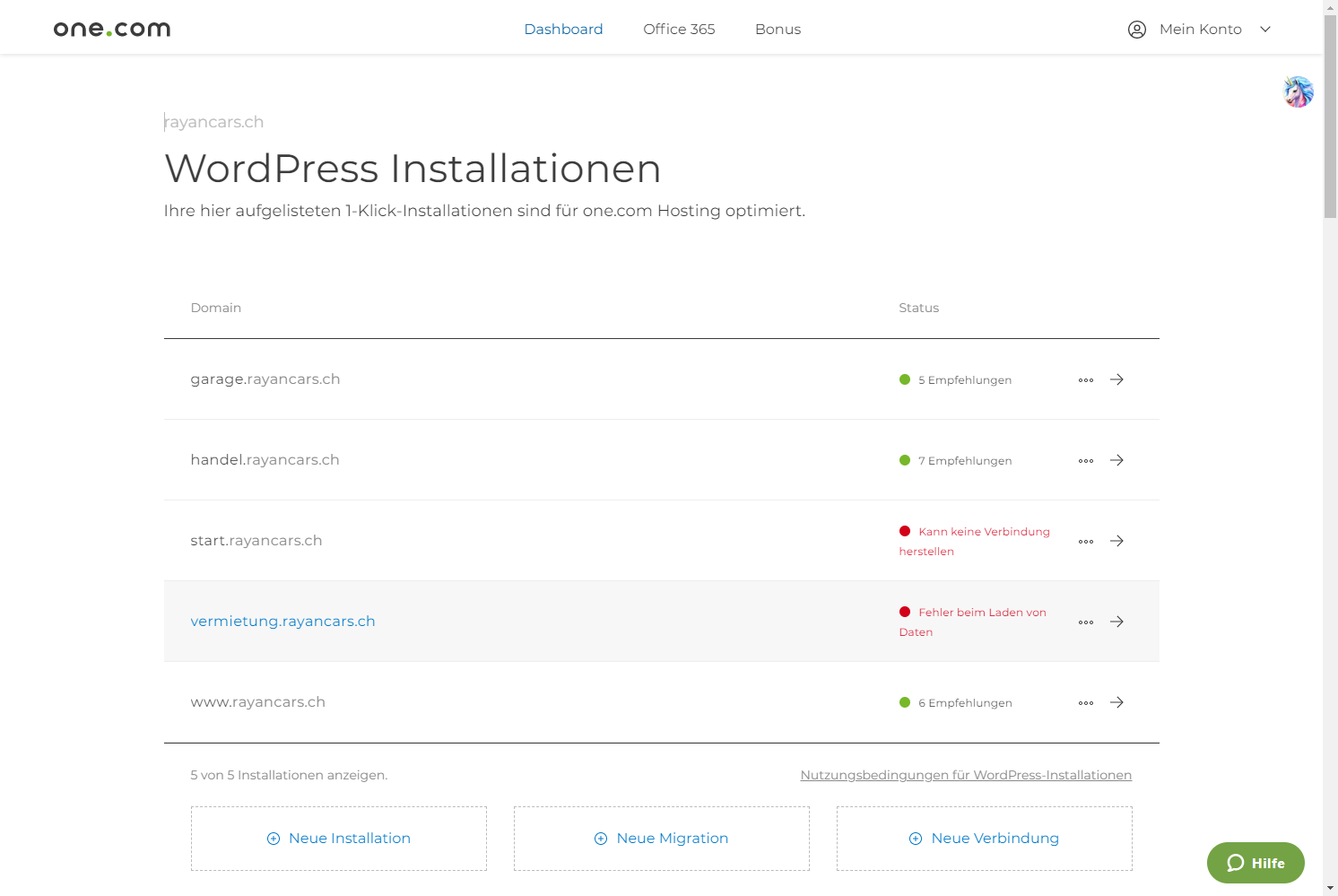This screenshot has height=896, width=1338.
Task: Click the arrow for vermietung.rayancars.ch
Action: (x=1116, y=622)
